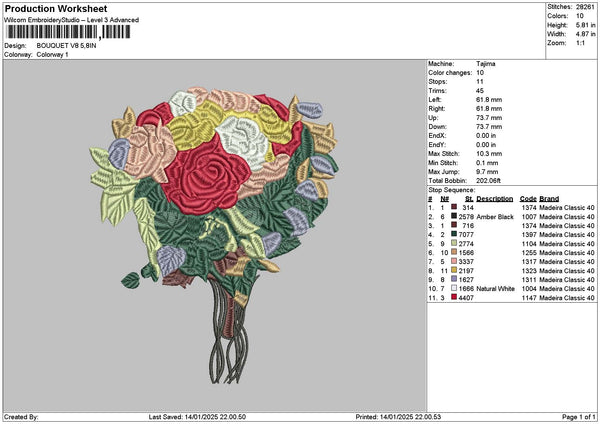Click thread code 1255

pyautogui.click(x=529, y=253)
